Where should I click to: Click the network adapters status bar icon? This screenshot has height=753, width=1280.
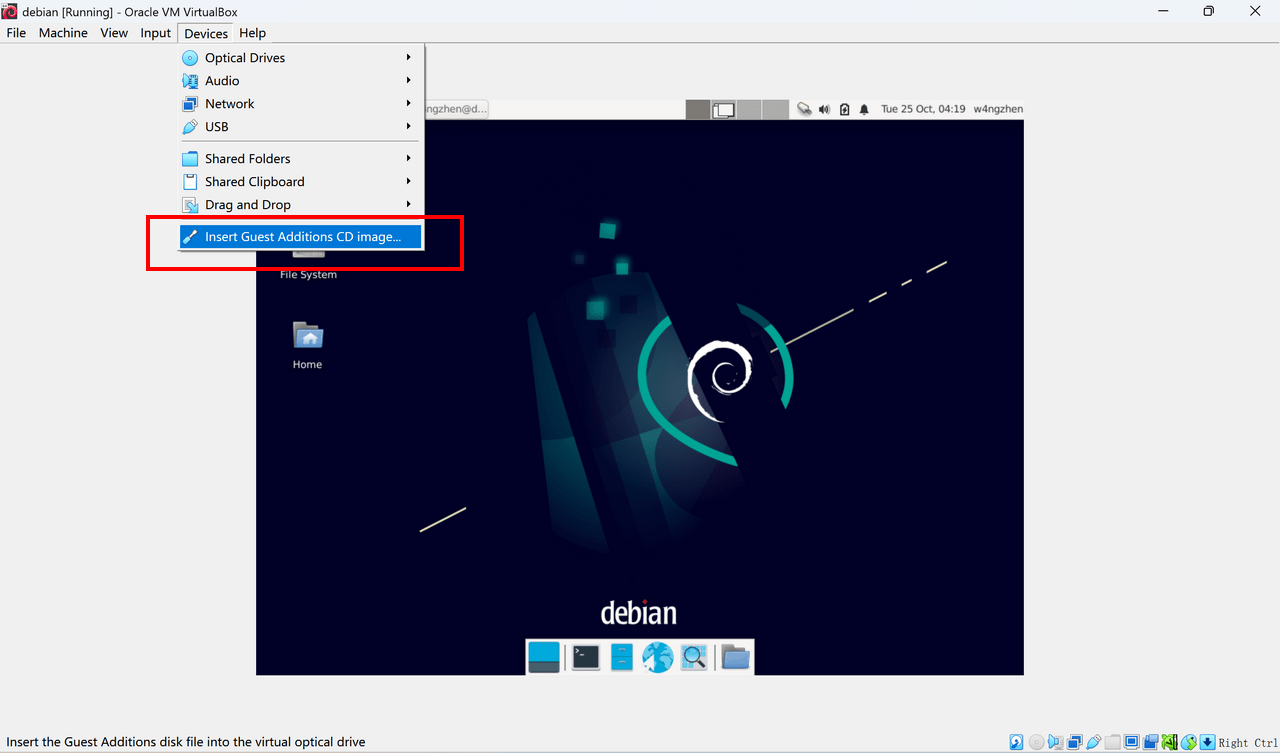(x=1074, y=742)
